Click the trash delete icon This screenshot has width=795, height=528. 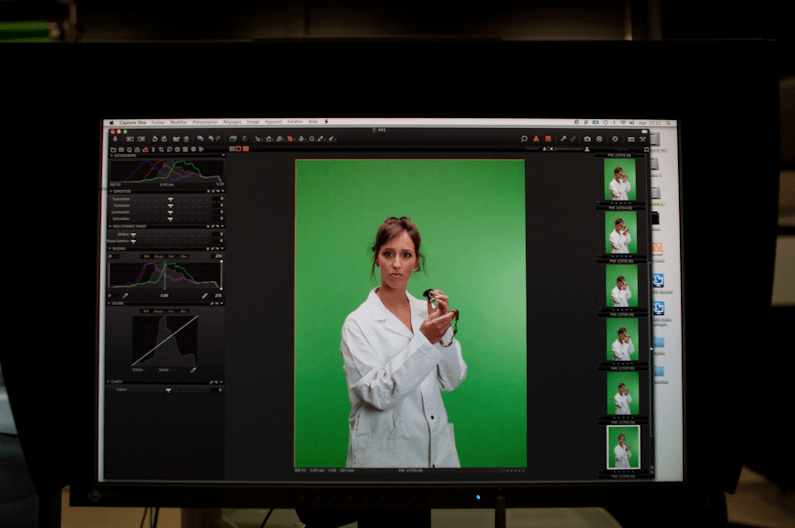186,139
